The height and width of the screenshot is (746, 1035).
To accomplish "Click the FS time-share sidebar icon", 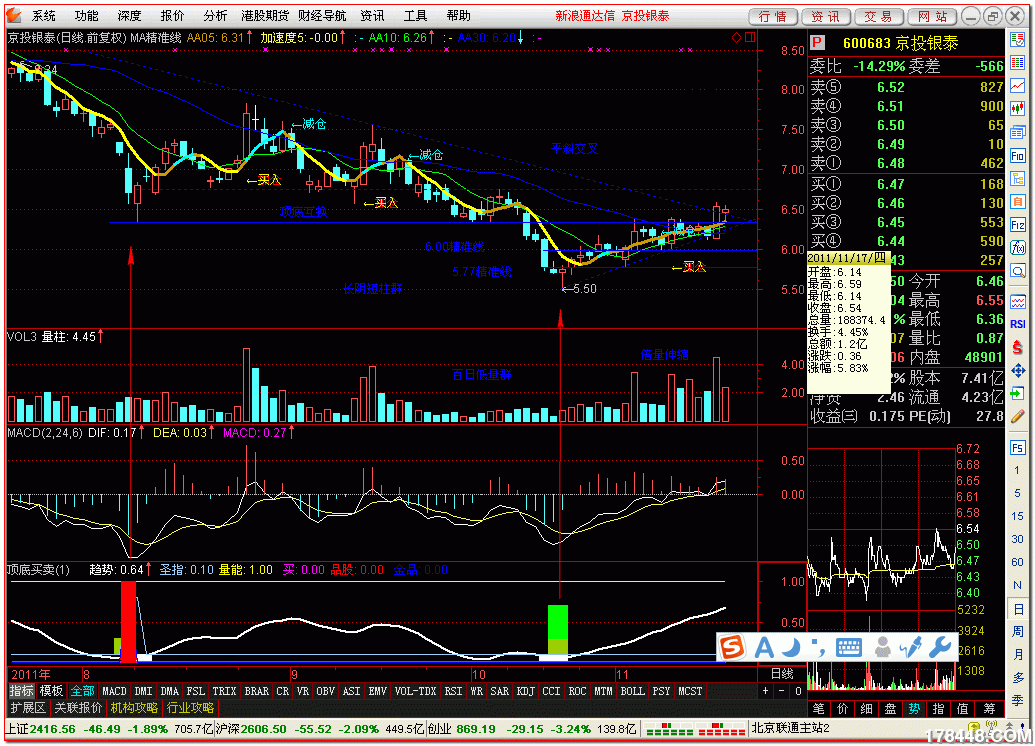I will point(1017,448).
